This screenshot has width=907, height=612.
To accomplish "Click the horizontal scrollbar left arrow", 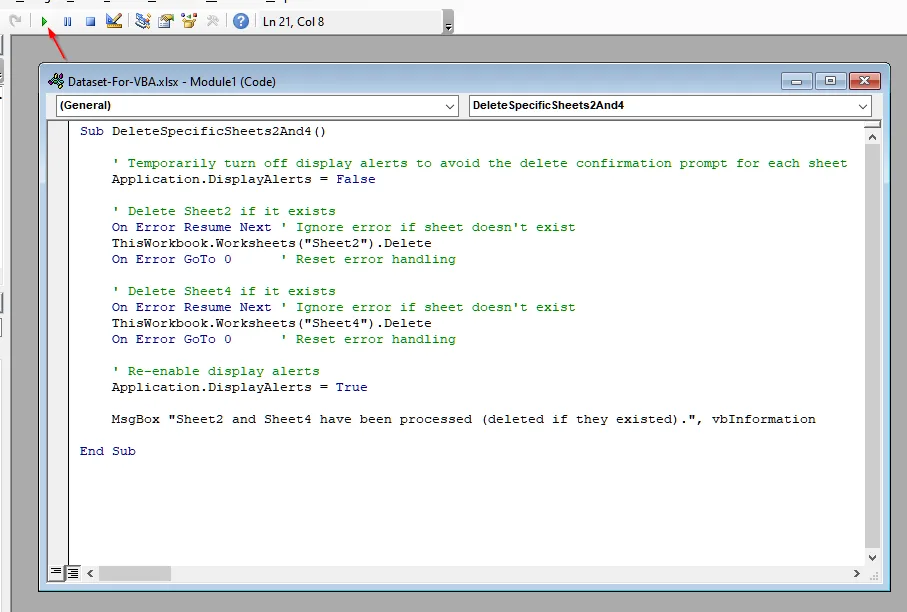I will coord(90,573).
